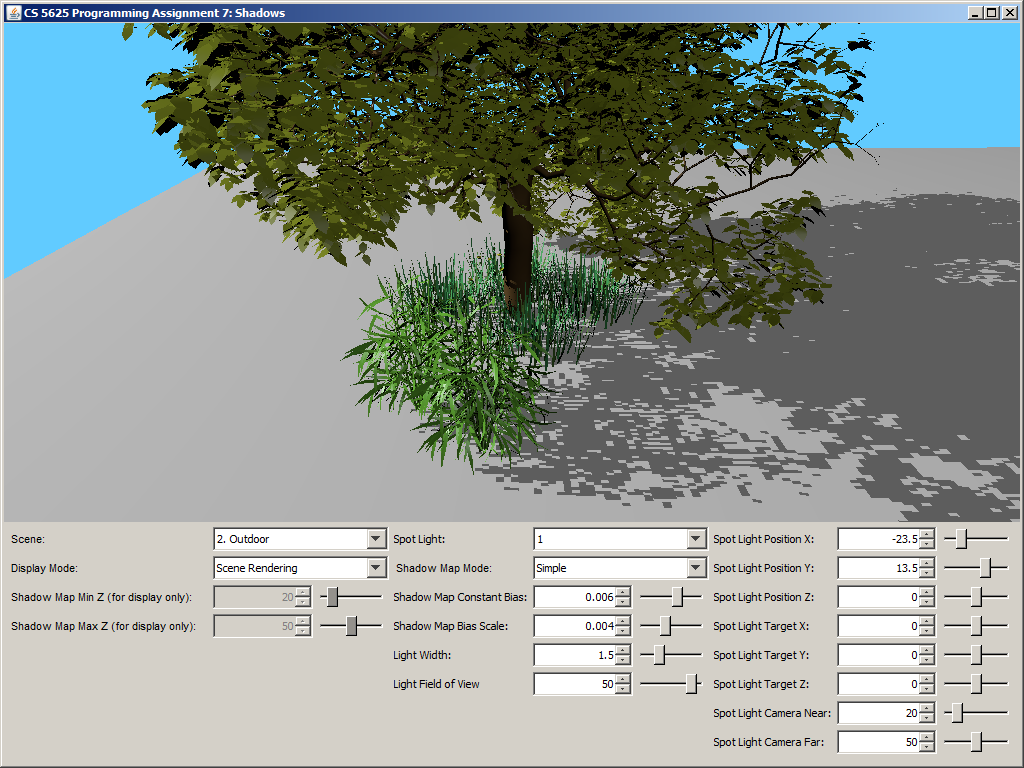Click the Light Width slider handle
Viewport: 1024px width, 768px height.
[x=659, y=655]
